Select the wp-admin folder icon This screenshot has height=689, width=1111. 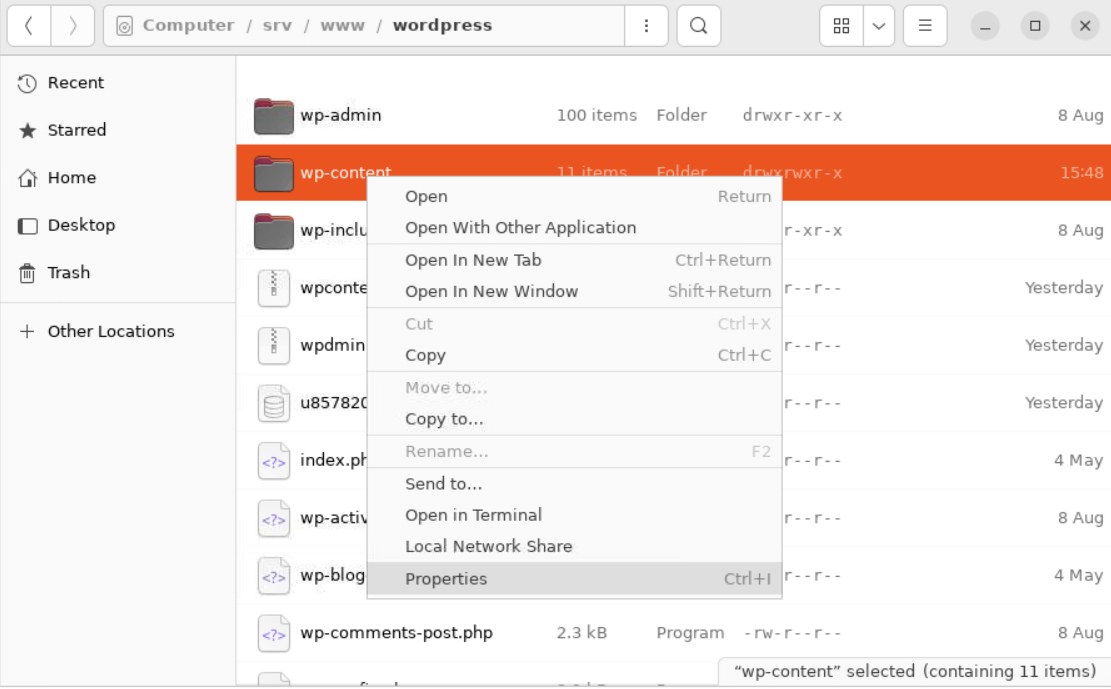(x=273, y=116)
